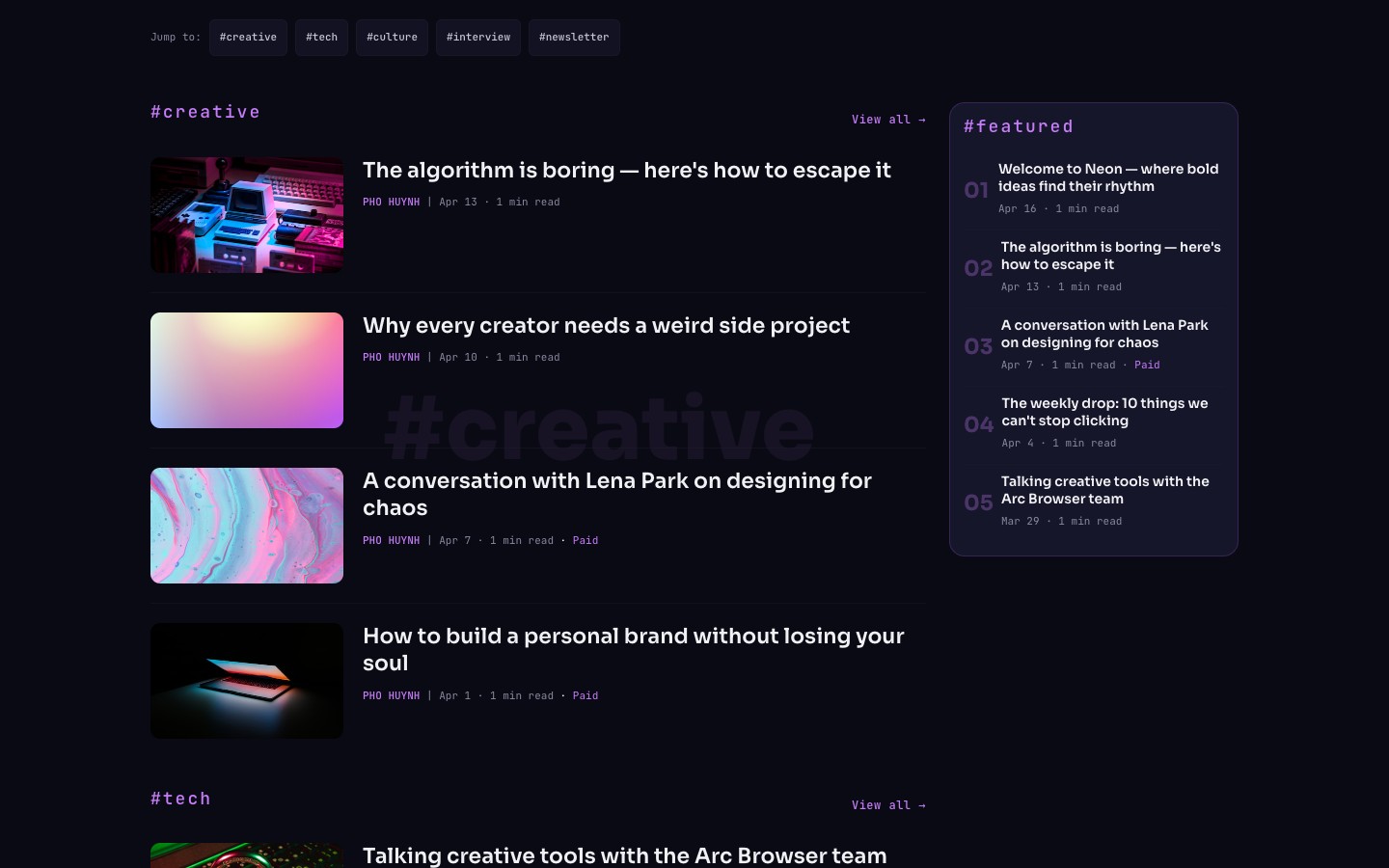Open featured item 04 The weekly drop
The width and height of the screenshot is (1389, 868).
(x=1104, y=412)
